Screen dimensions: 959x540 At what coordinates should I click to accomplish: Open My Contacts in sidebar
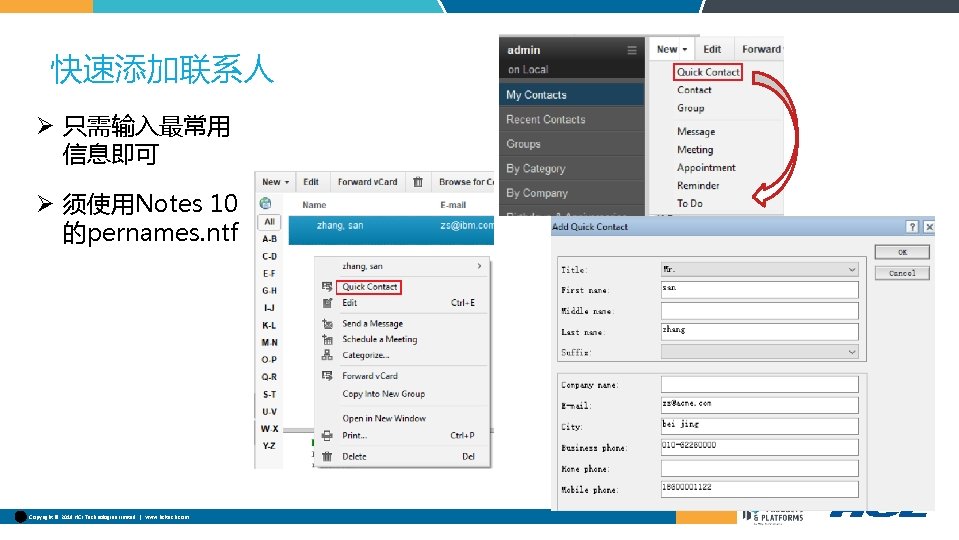pos(572,95)
